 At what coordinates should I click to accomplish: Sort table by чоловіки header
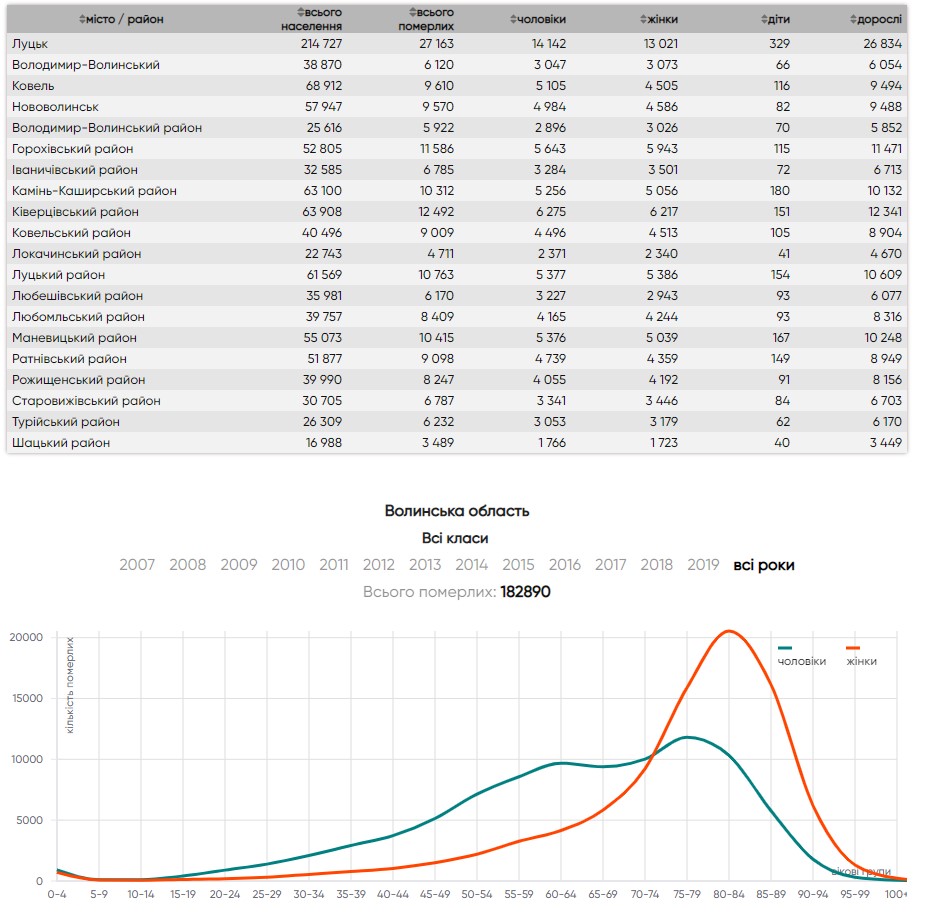538,19
